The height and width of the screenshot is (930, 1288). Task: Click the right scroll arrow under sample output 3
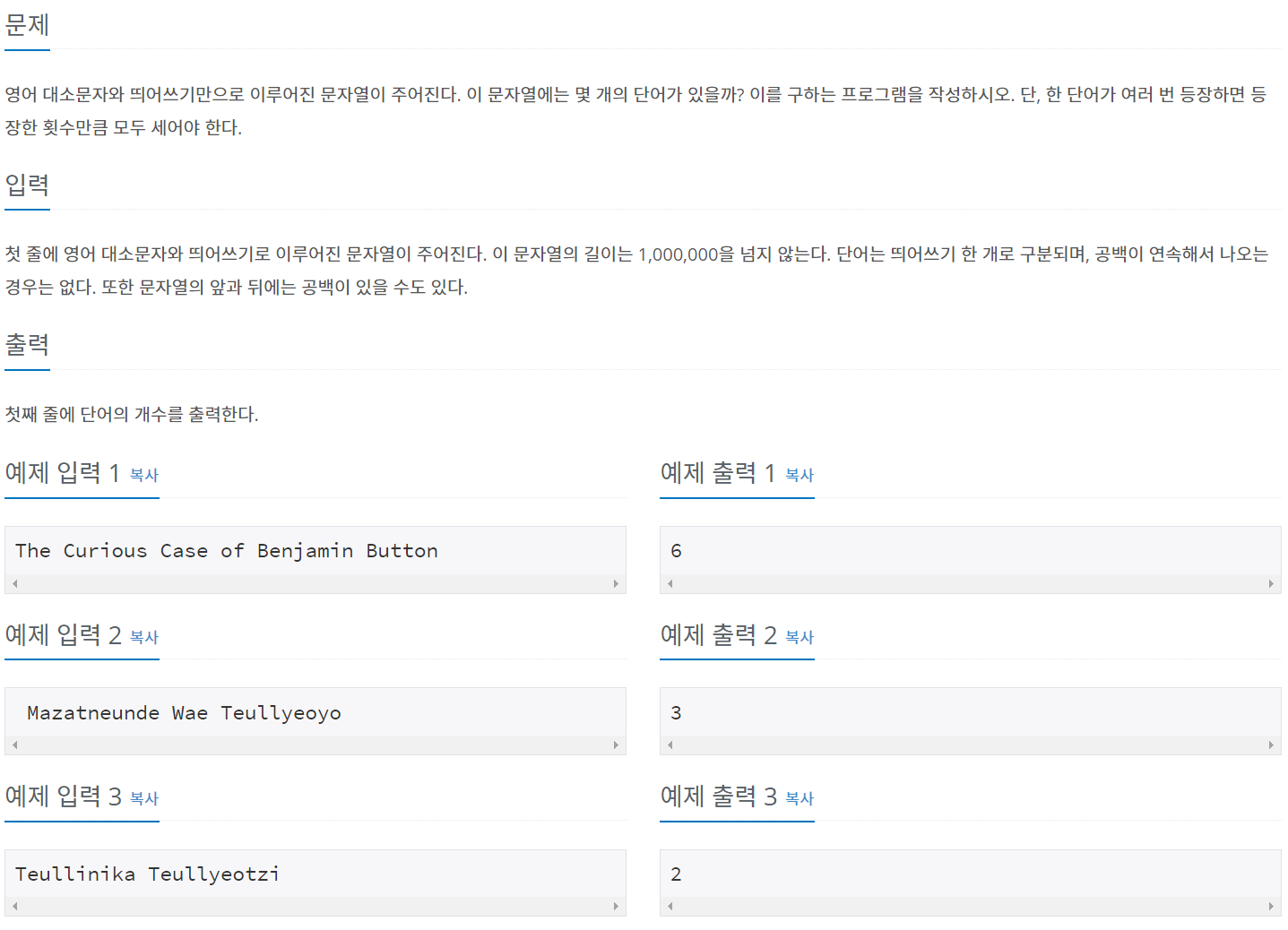tap(1272, 906)
